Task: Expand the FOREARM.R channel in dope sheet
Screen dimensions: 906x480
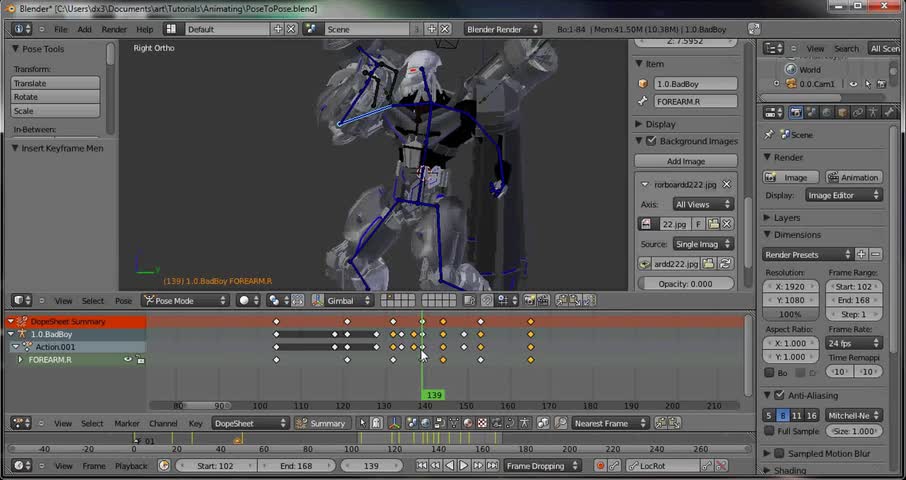Action: pos(20,359)
